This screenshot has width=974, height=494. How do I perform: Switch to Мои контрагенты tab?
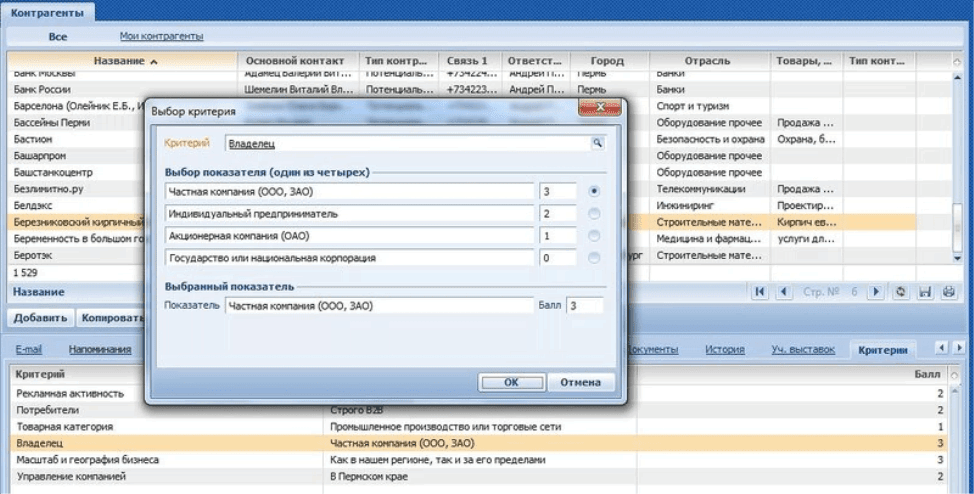pyautogui.click(x=161, y=36)
